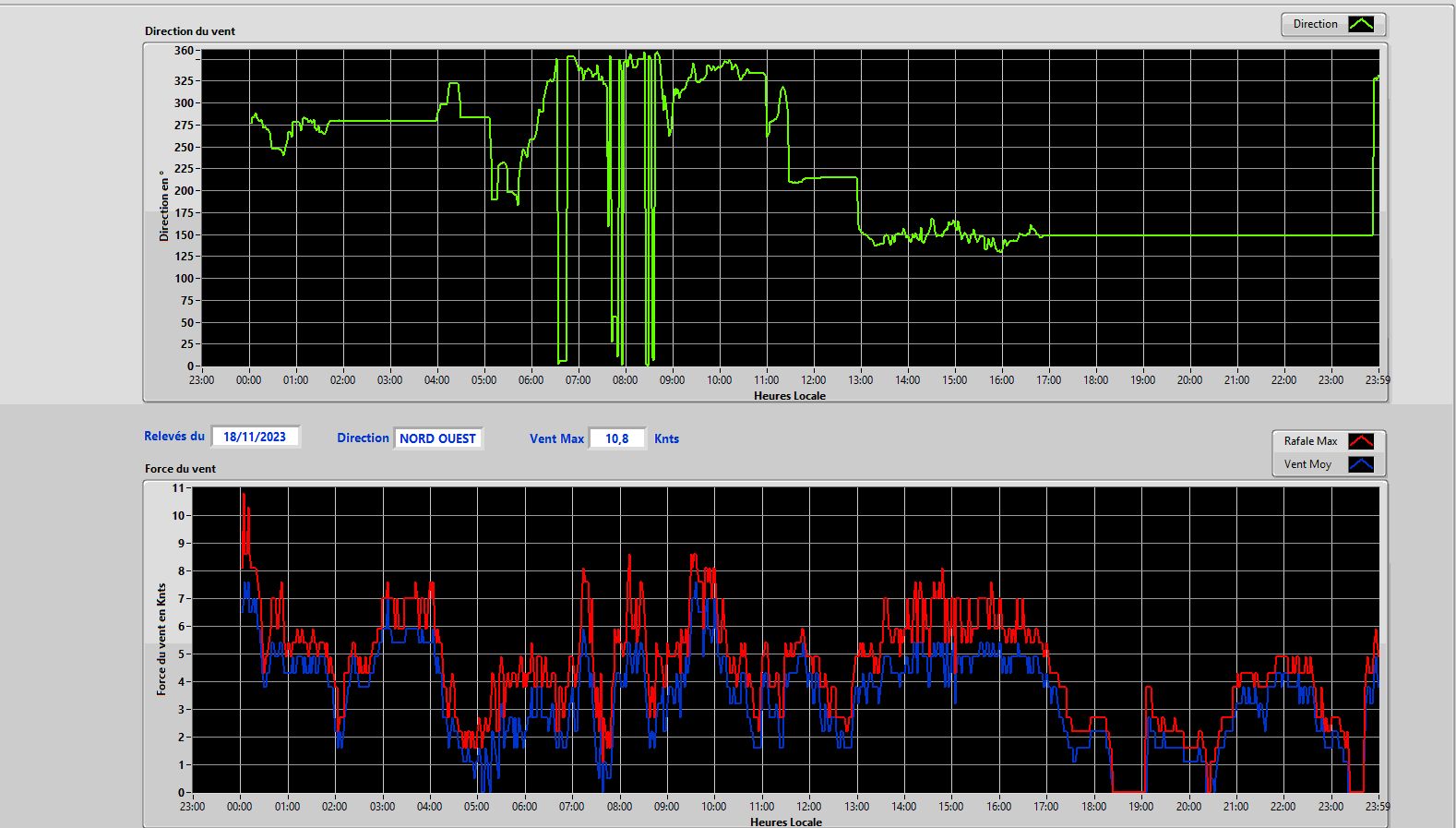Click the Heures Locale label under direction chart
1456x828 pixels.
[x=790, y=395]
